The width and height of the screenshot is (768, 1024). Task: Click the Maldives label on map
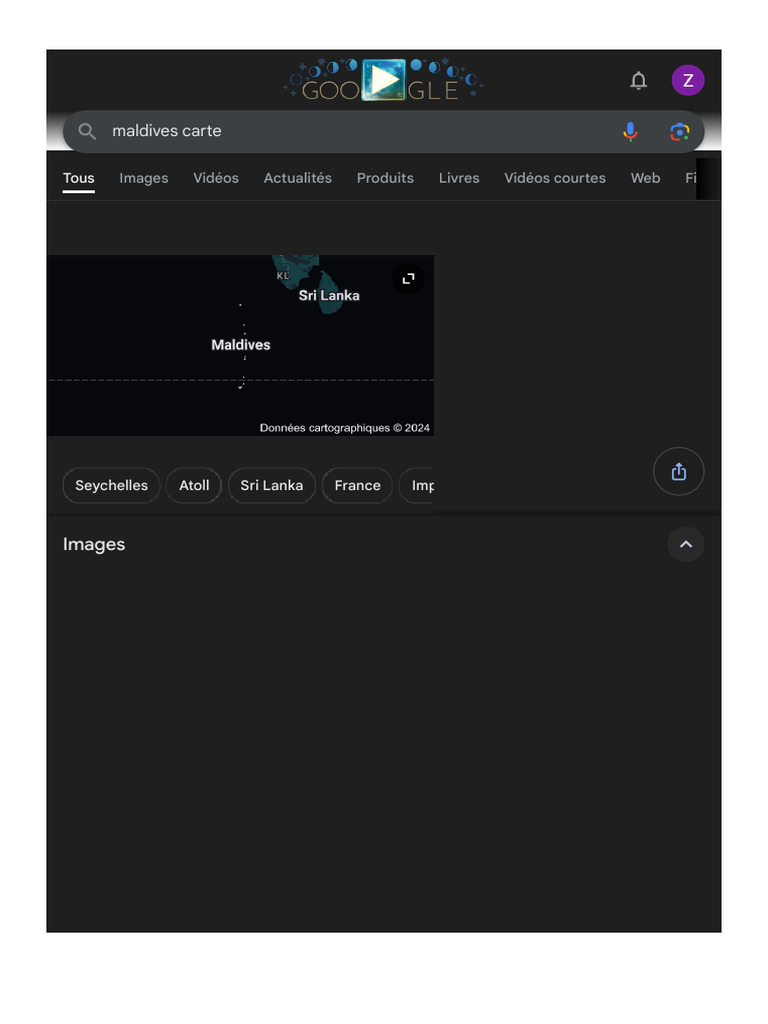[x=241, y=345]
